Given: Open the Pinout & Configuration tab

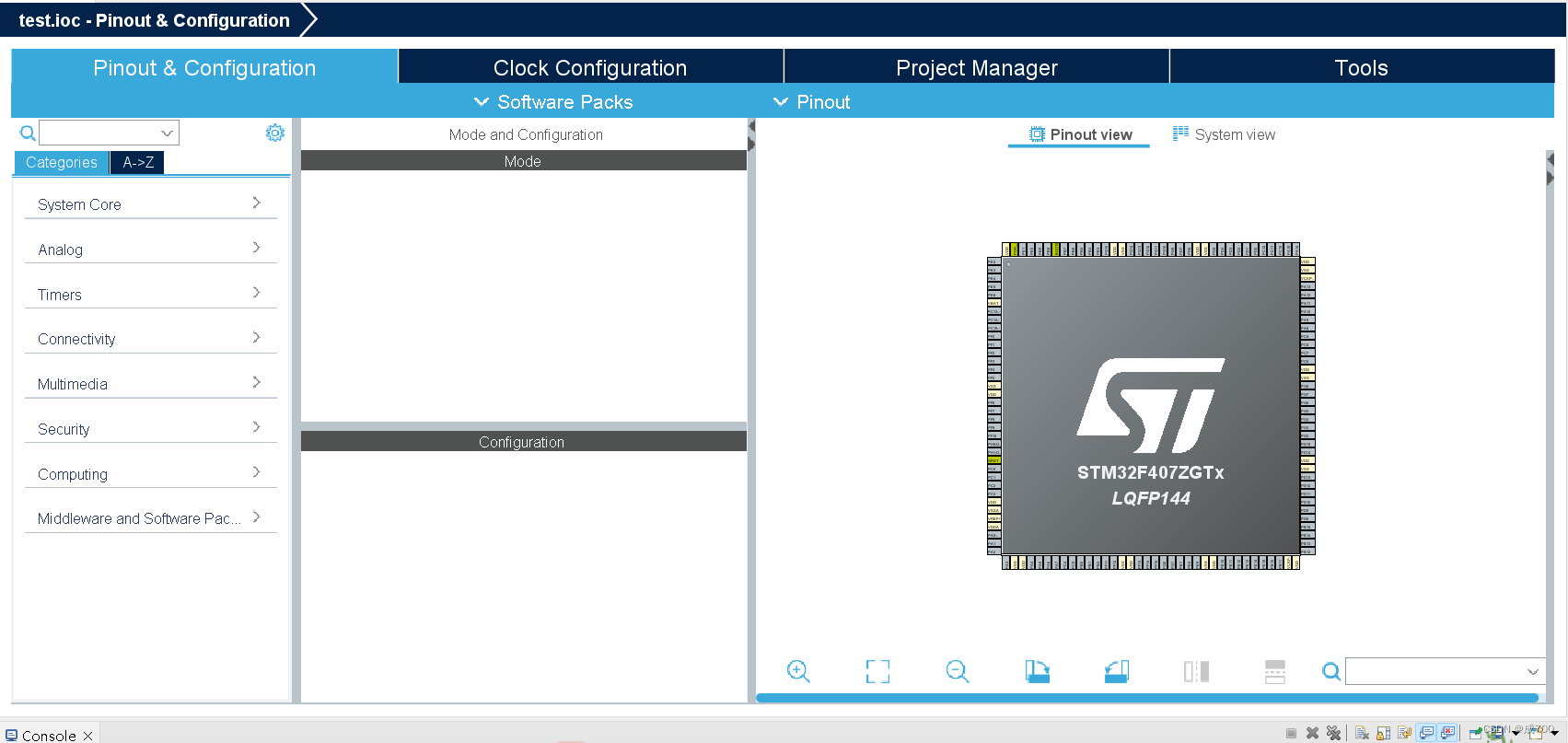Looking at the screenshot, I should point(204,67).
